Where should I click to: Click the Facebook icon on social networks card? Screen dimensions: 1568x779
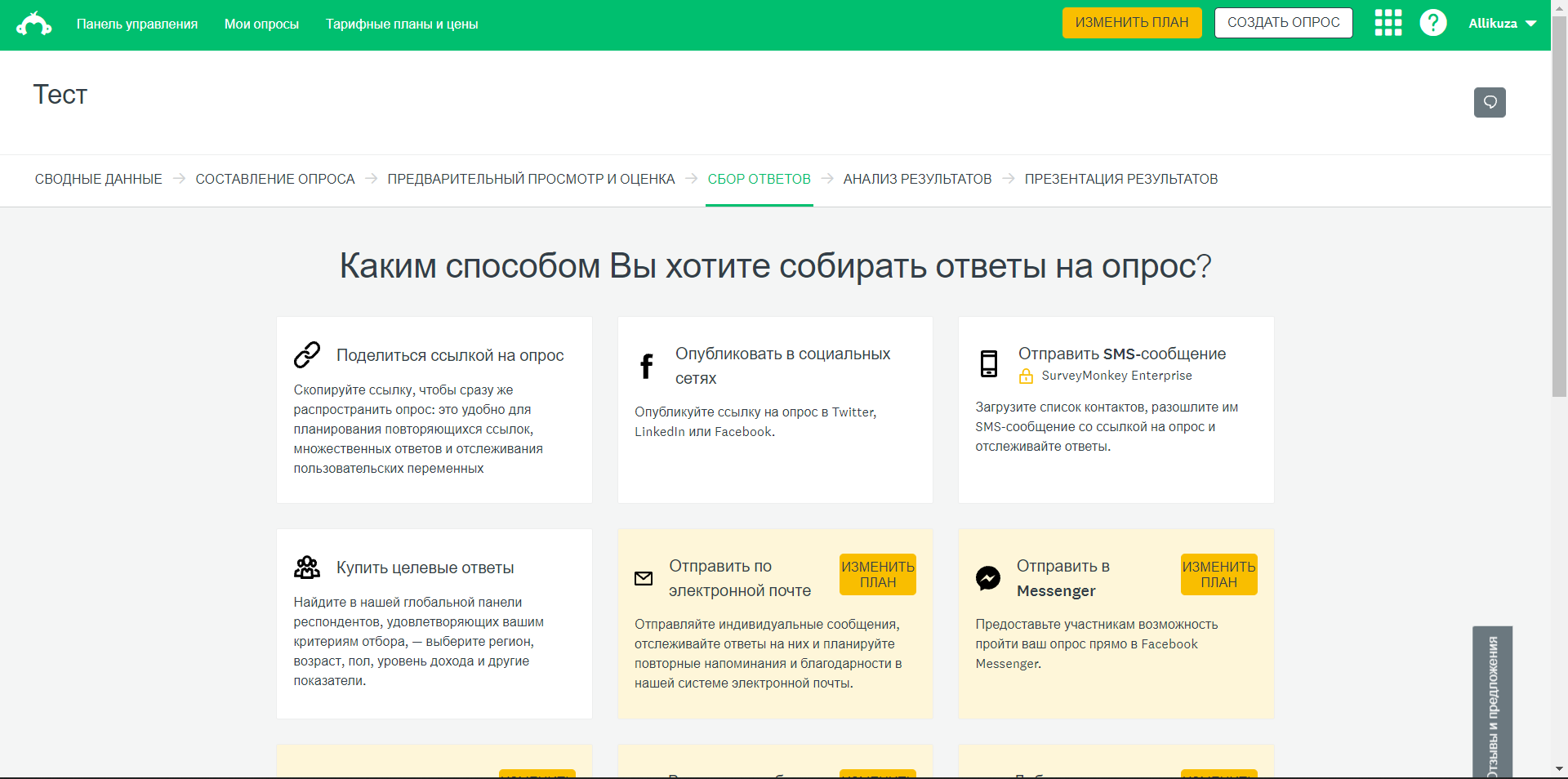tap(646, 366)
